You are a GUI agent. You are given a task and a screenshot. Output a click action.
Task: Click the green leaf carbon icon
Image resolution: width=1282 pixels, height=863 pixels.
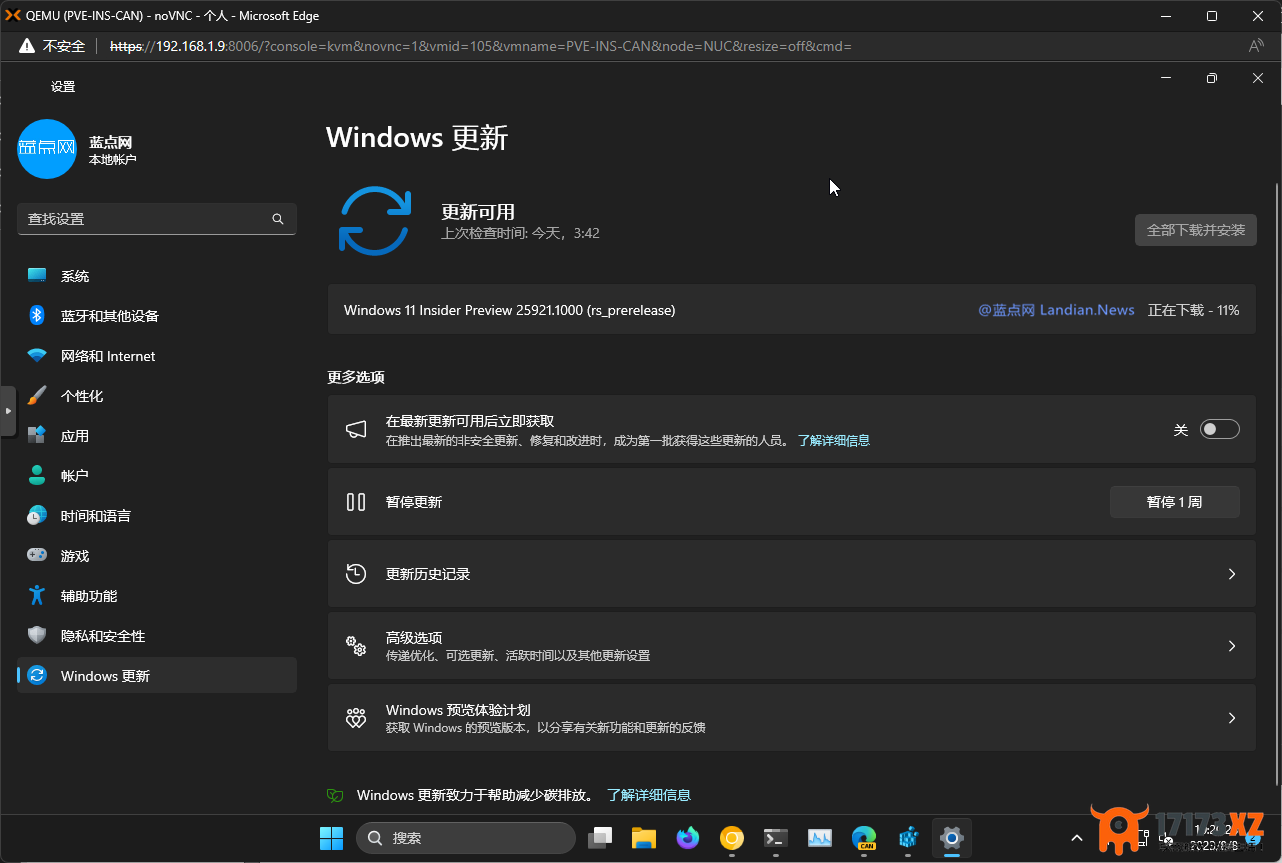336,796
